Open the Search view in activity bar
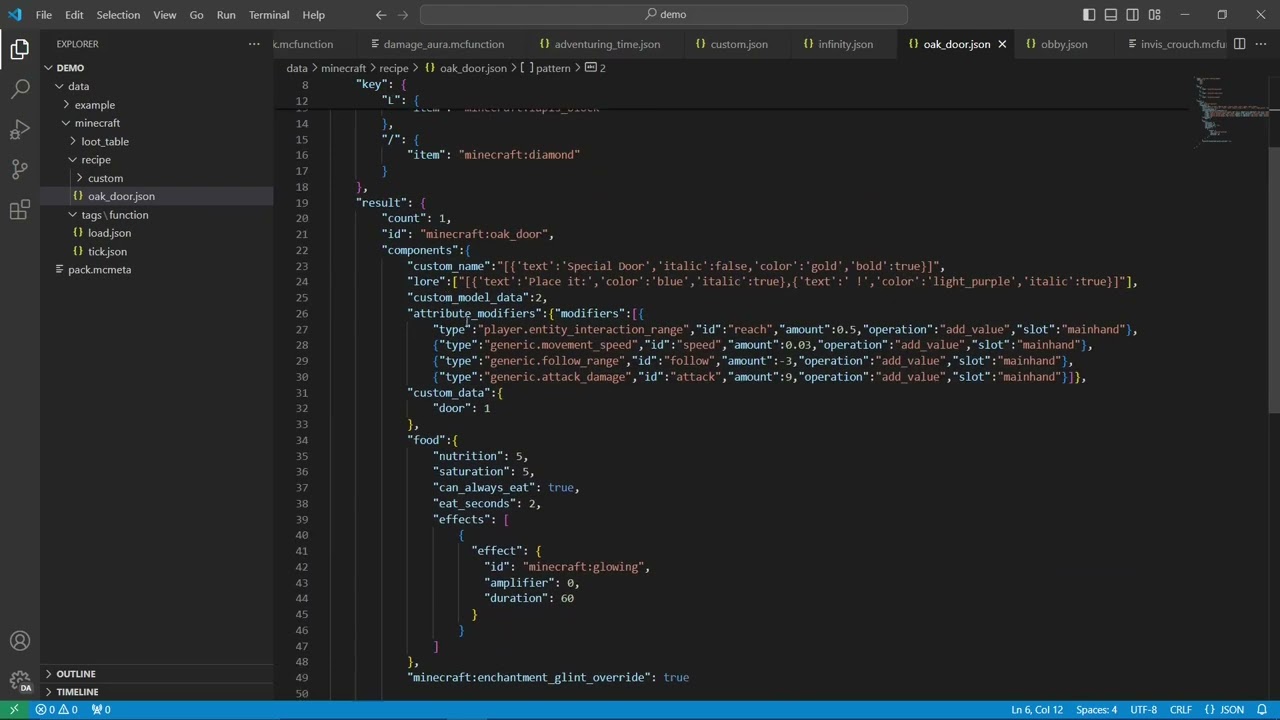The image size is (1280, 720). pyautogui.click(x=20, y=89)
